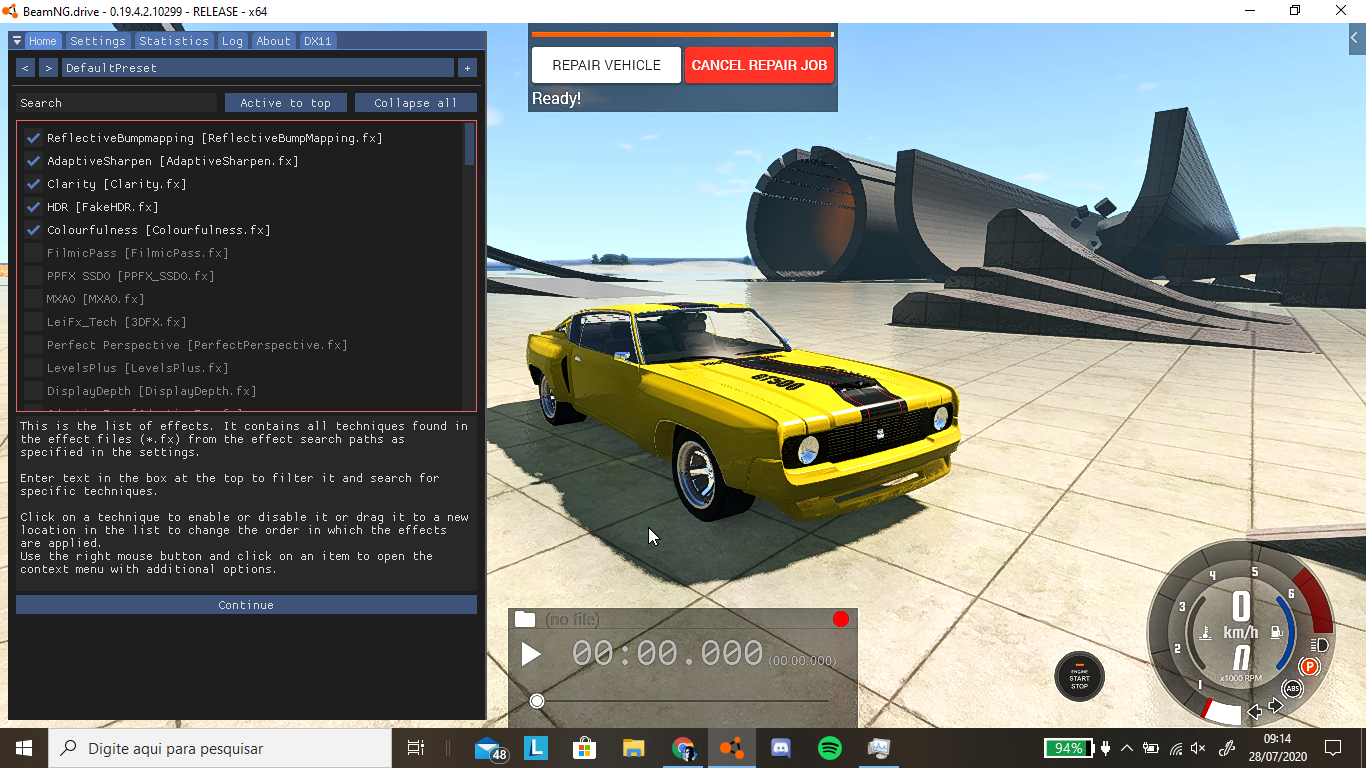The width and height of the screenshot is (1366, 768).
Task: Enable the FilmicPass effect
Action: (x=33, y=253)
